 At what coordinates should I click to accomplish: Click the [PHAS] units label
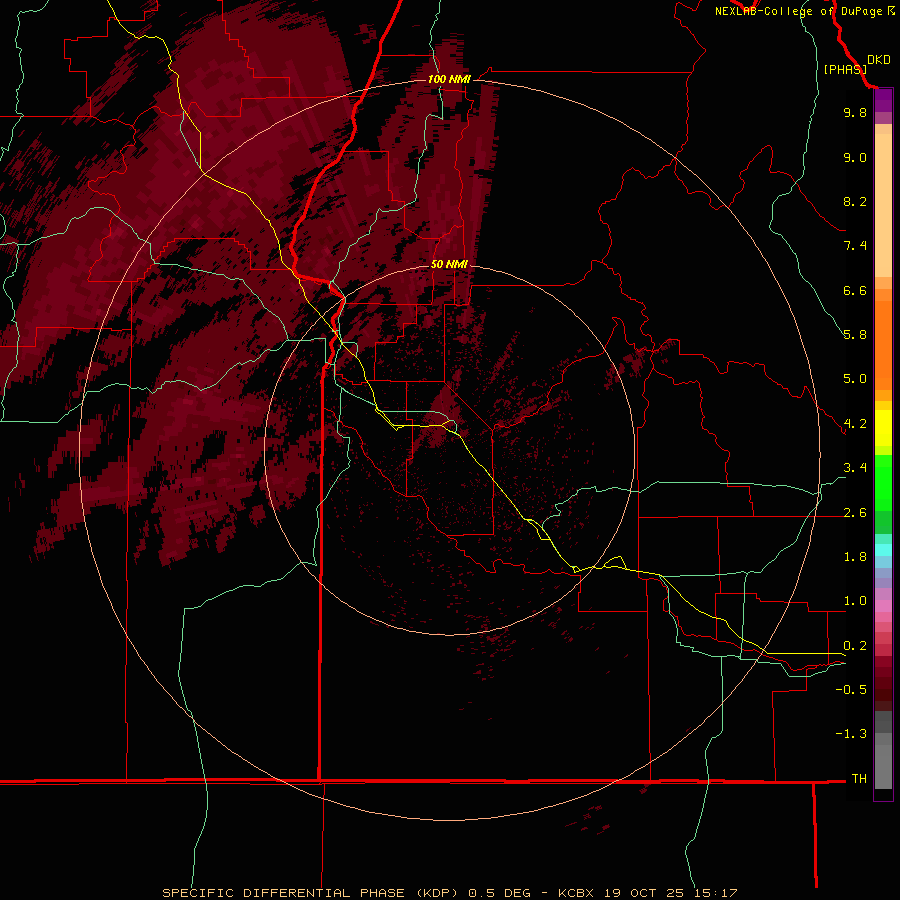pyautogui.click(x=845, y=69)
